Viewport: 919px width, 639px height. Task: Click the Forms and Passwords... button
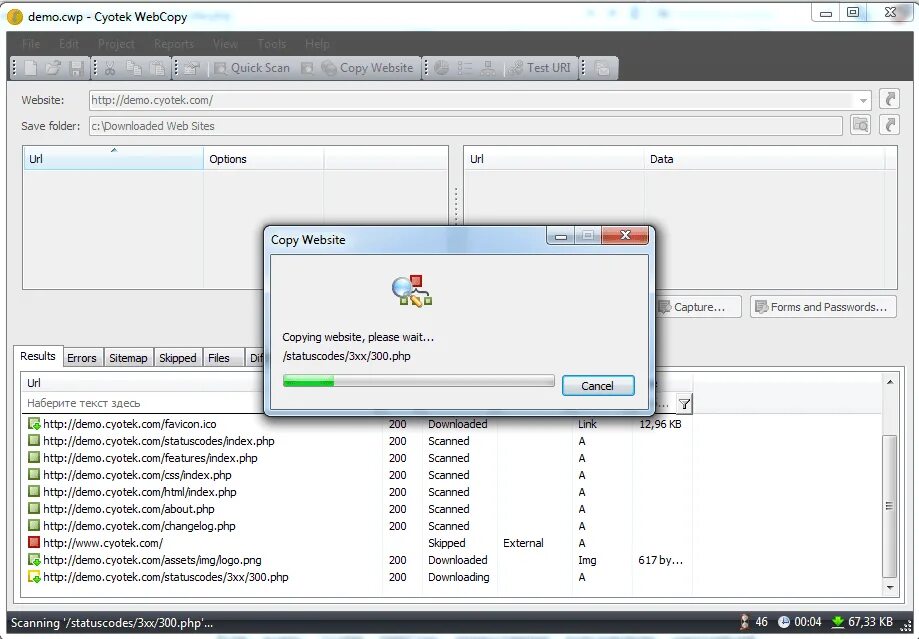[823, 307]
